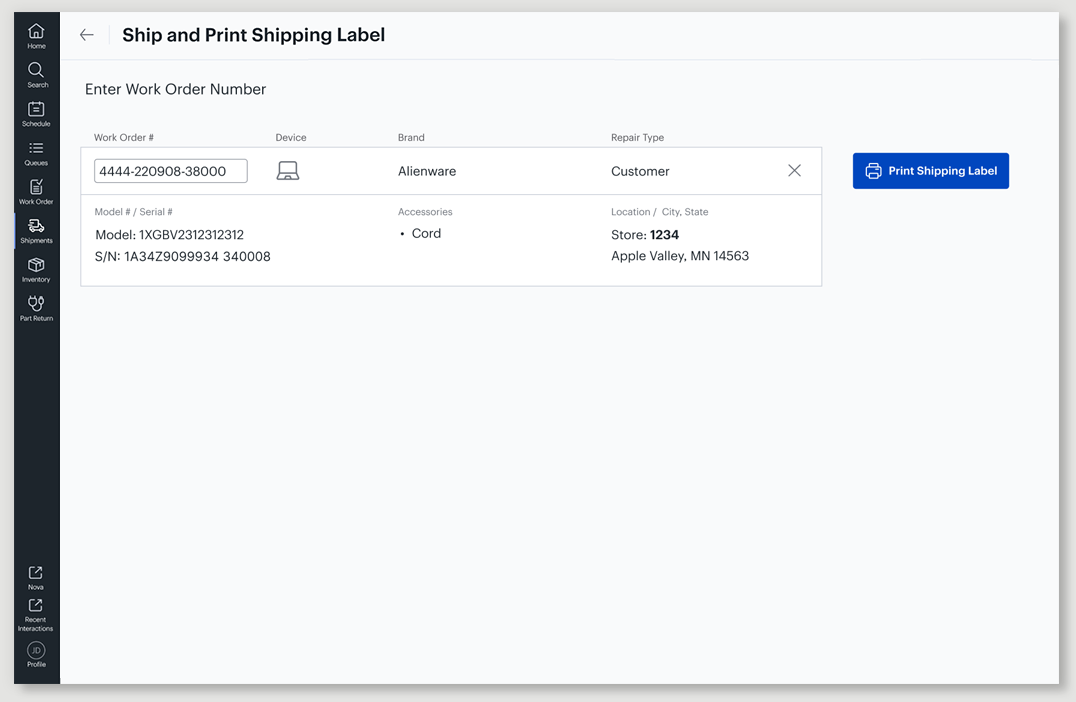Click the Brand column header

click(x=411, y=137)
